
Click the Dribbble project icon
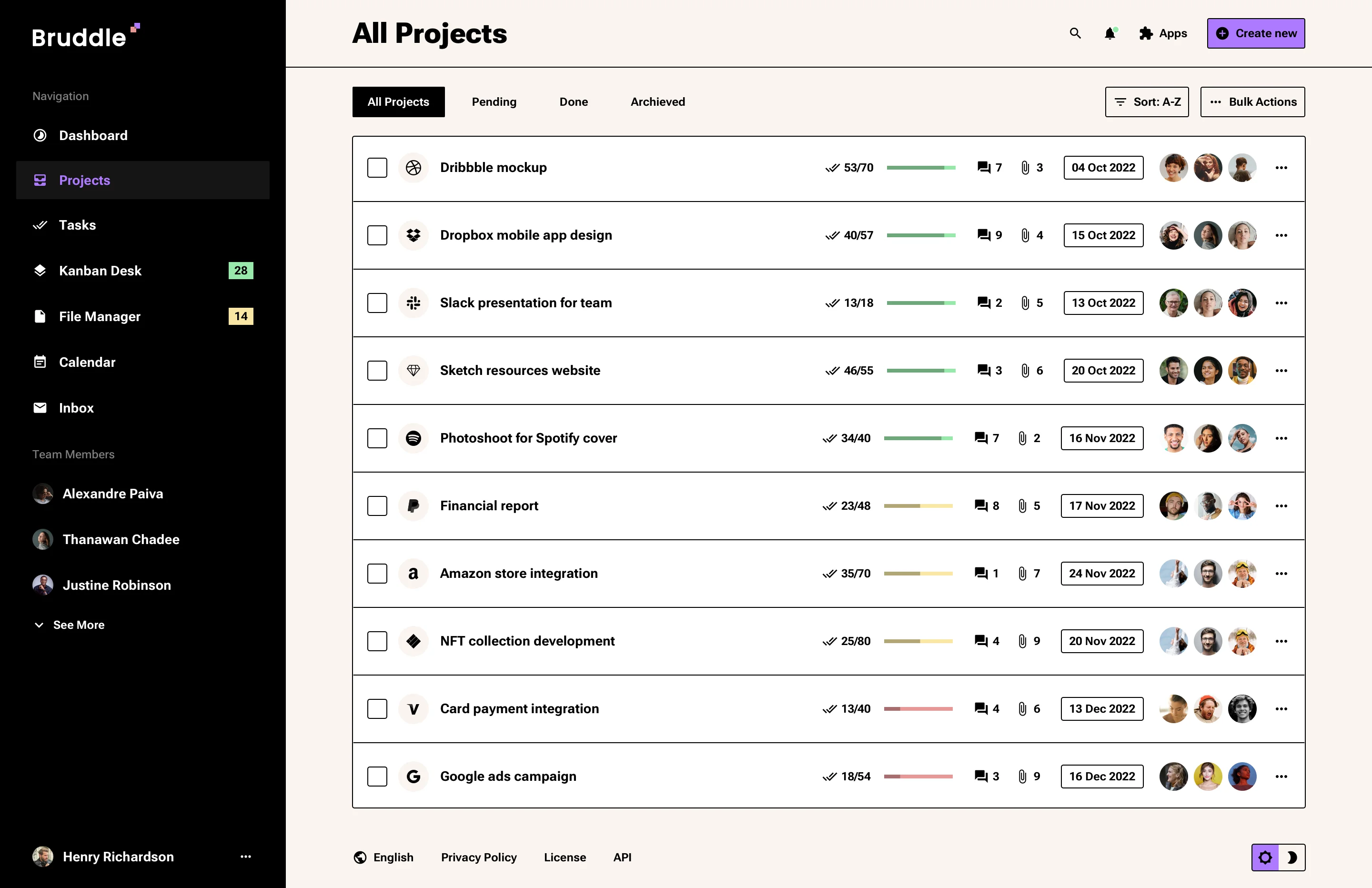(414, 168)
